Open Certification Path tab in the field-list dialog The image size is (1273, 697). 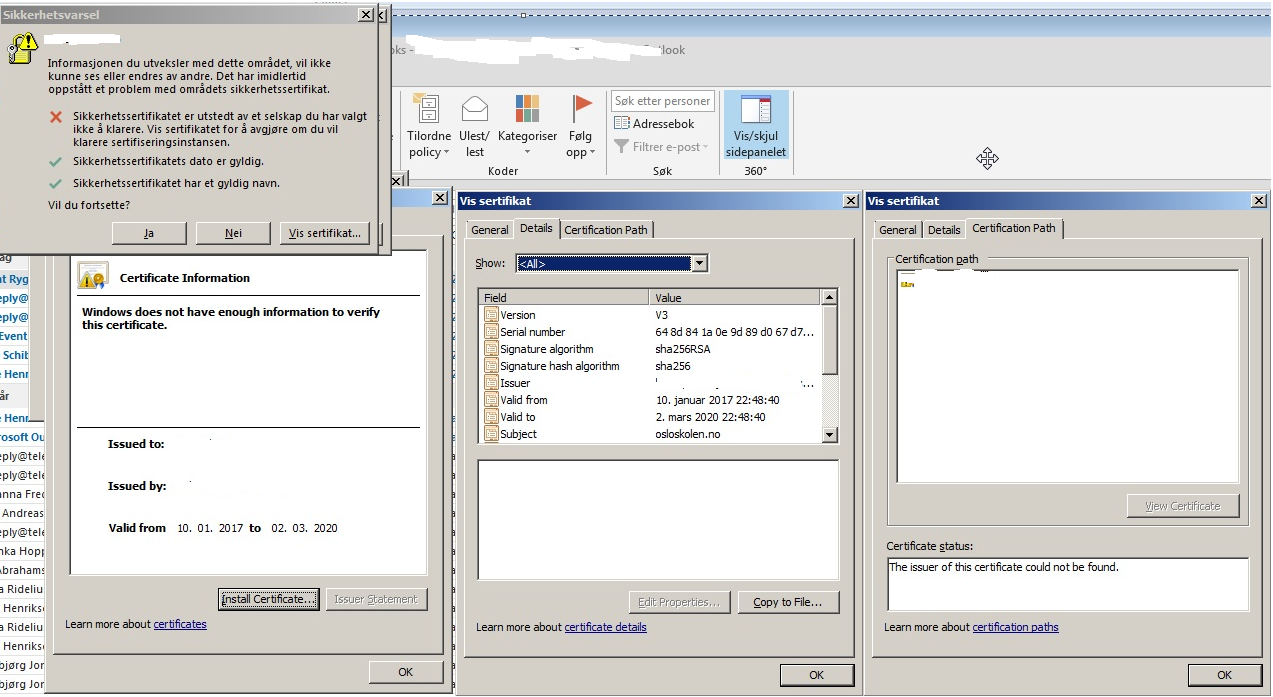[x=606, y=230]
